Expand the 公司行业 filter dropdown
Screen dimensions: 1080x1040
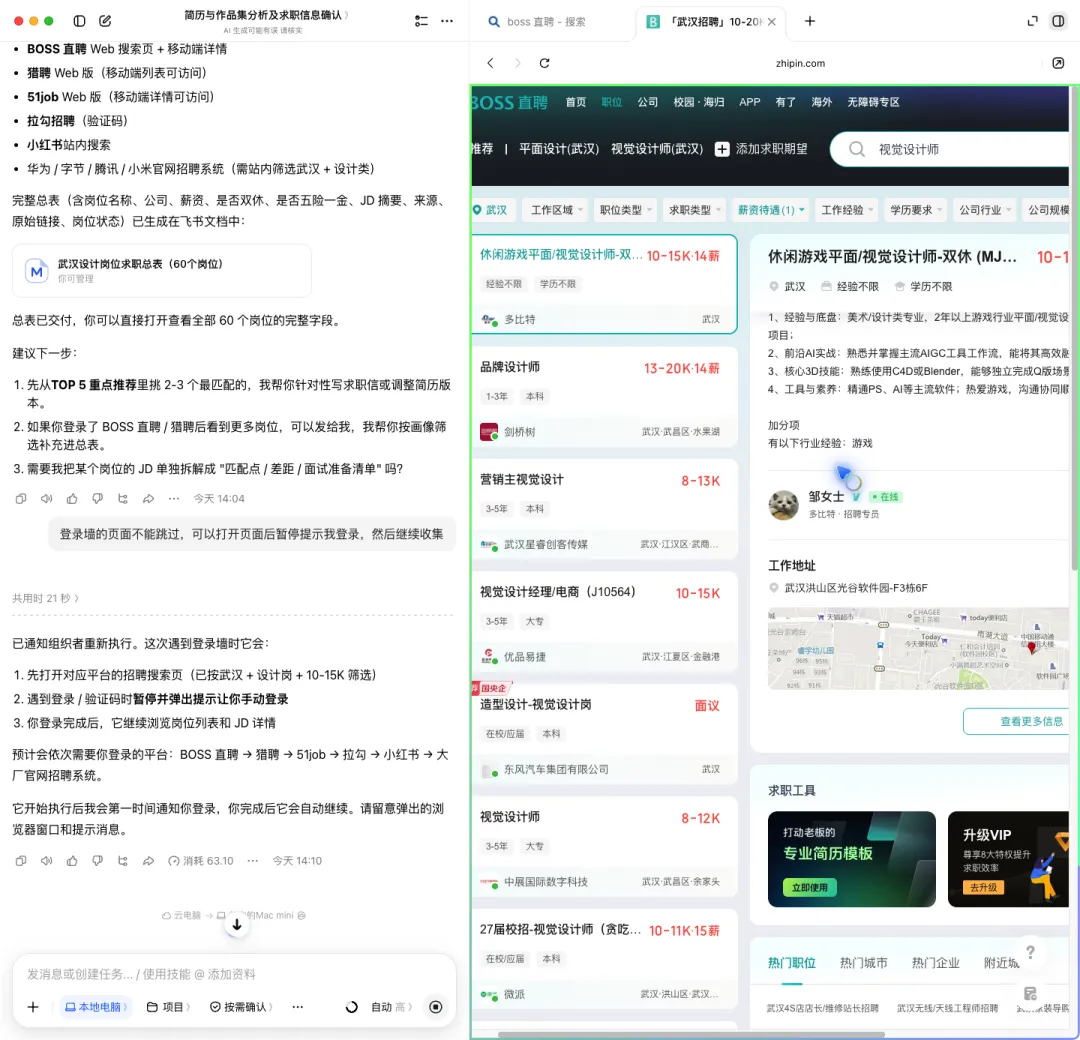point(985,210)
